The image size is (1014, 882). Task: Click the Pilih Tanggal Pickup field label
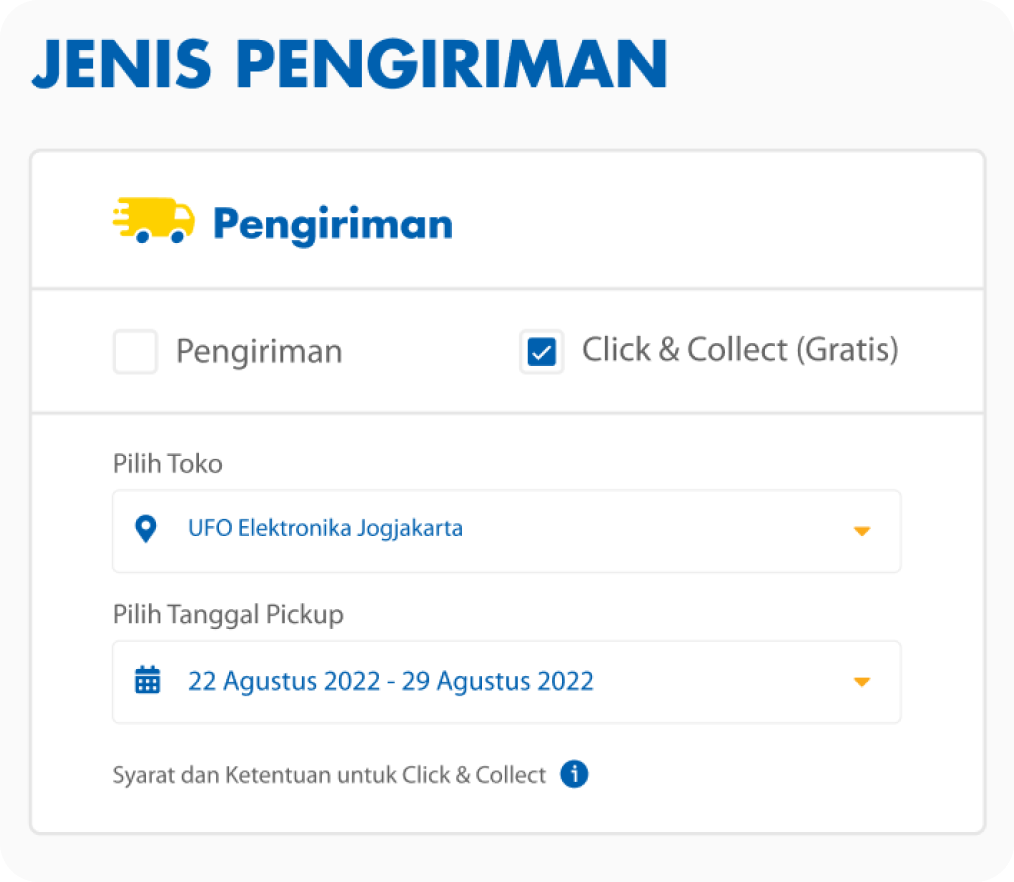228,614
